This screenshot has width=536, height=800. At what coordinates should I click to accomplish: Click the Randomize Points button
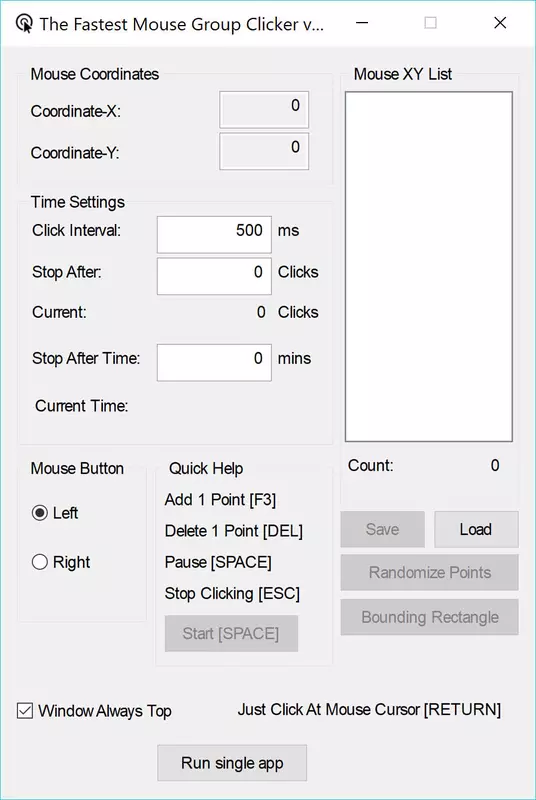(x=429, y=572)
